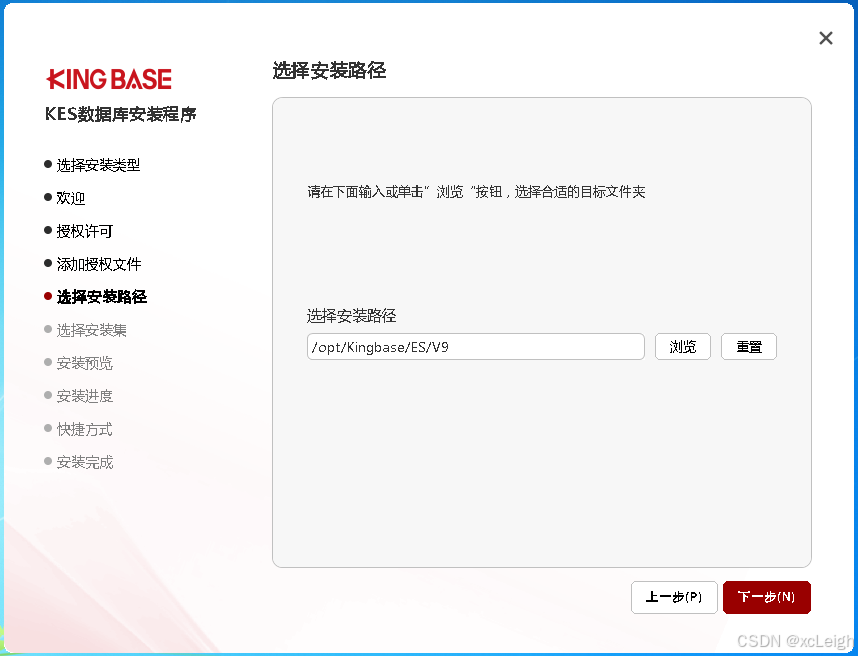Select the 选择安装类型 installer step
Image resolution: width=858 pixels, height=656 pixels.
100,165
